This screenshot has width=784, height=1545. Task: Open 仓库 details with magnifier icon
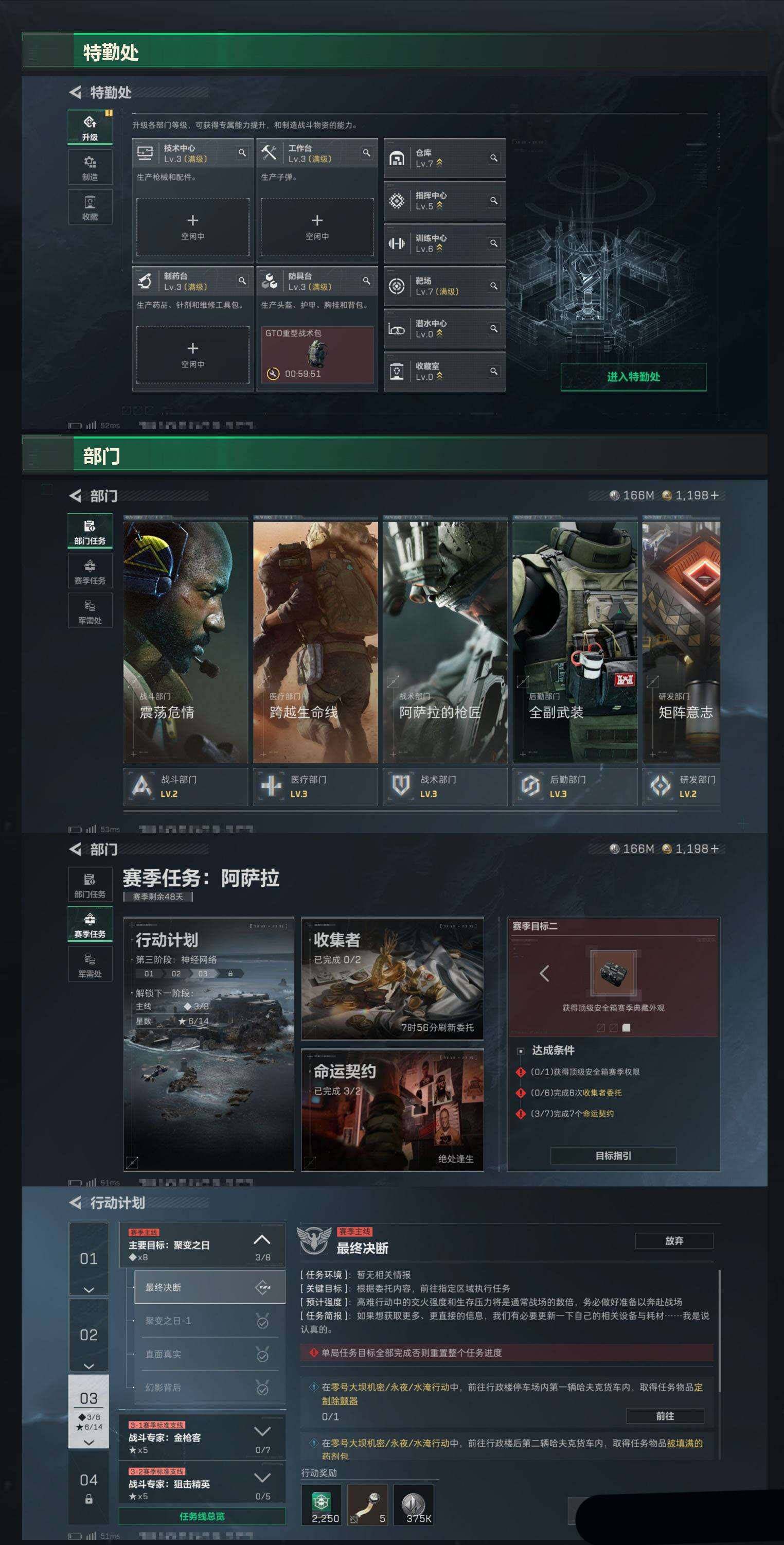494,157
